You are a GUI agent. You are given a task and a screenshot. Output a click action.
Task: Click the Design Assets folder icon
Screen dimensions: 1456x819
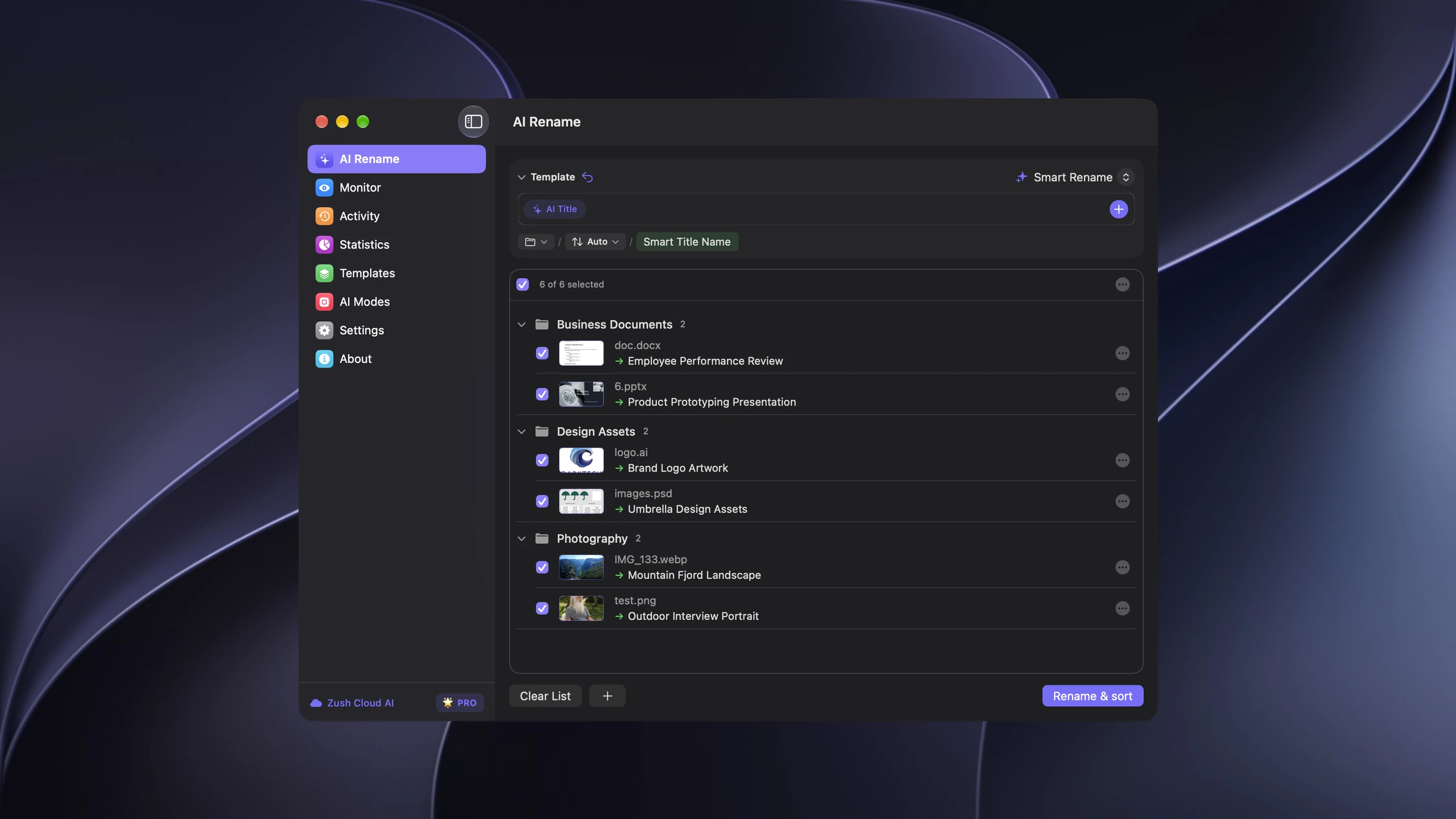pos(542,431)
